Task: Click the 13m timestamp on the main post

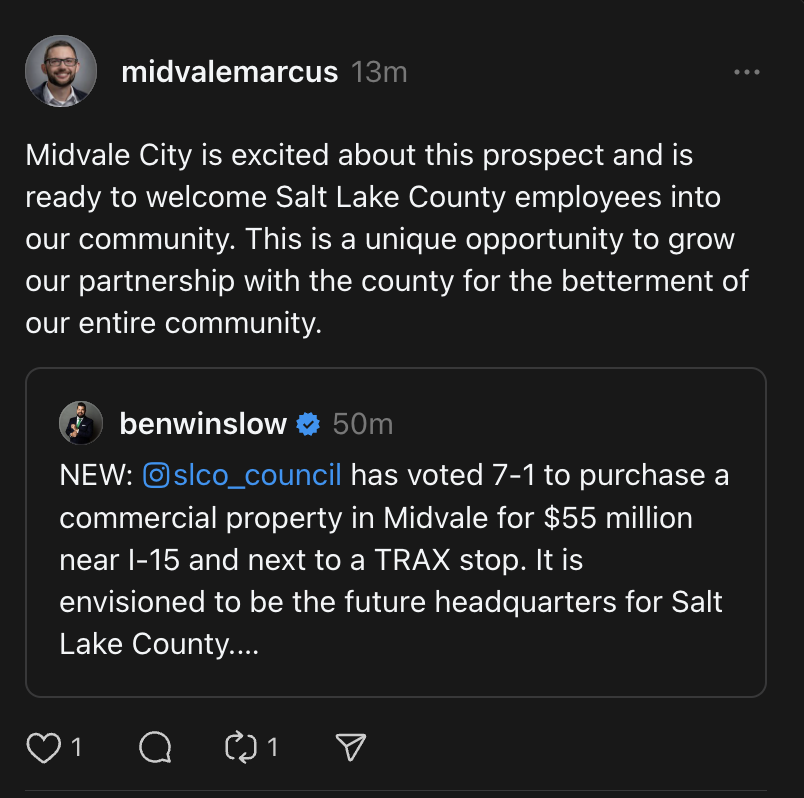Action: (x=377, y=71)
